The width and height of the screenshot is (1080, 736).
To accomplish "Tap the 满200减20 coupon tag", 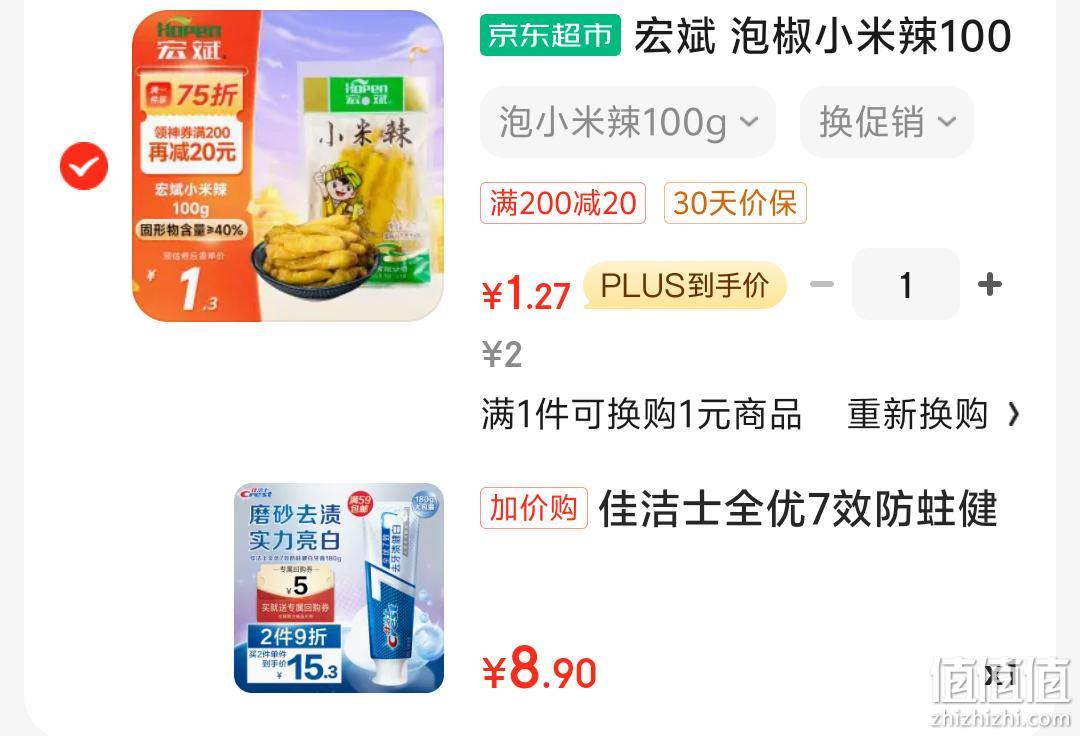I will coord(563,203).
